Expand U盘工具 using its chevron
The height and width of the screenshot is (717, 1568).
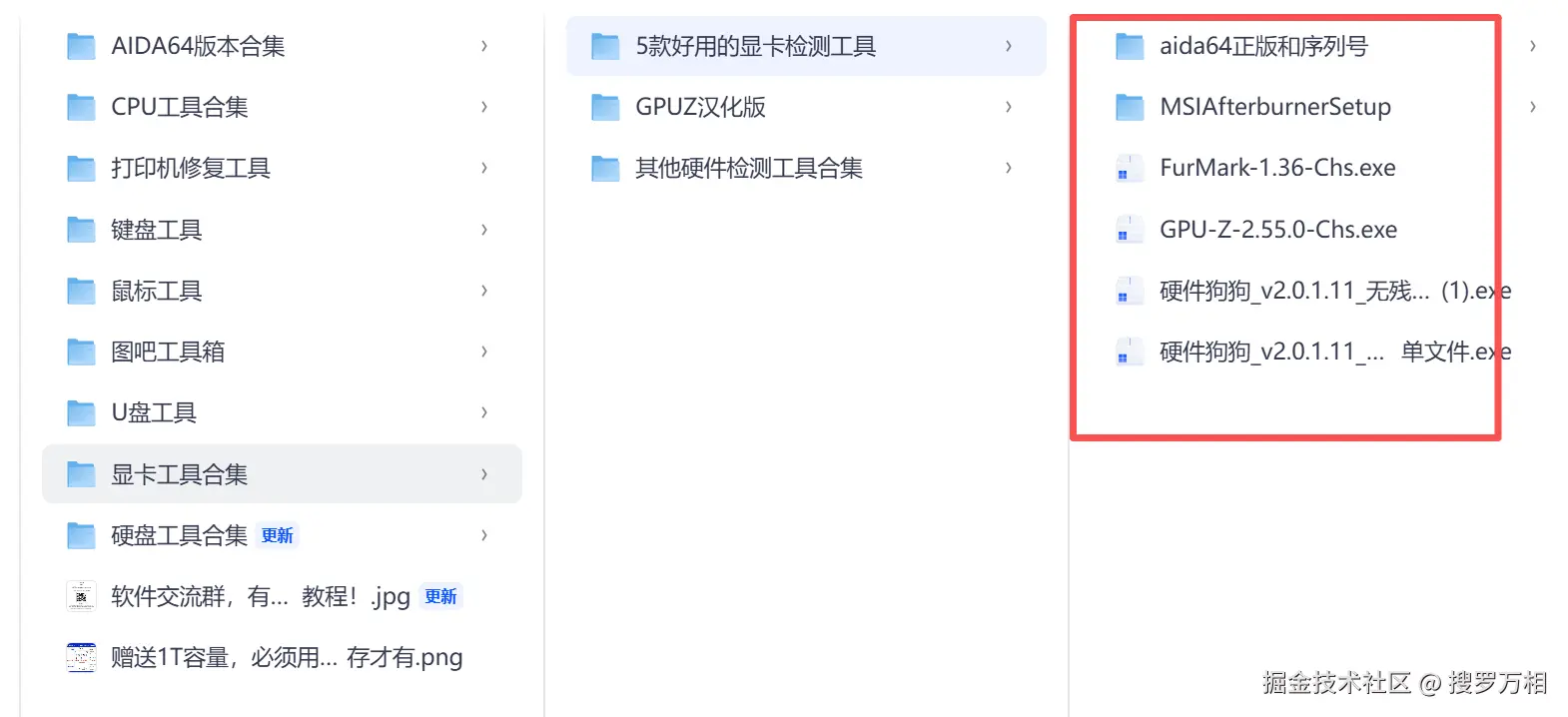(484, 412)
